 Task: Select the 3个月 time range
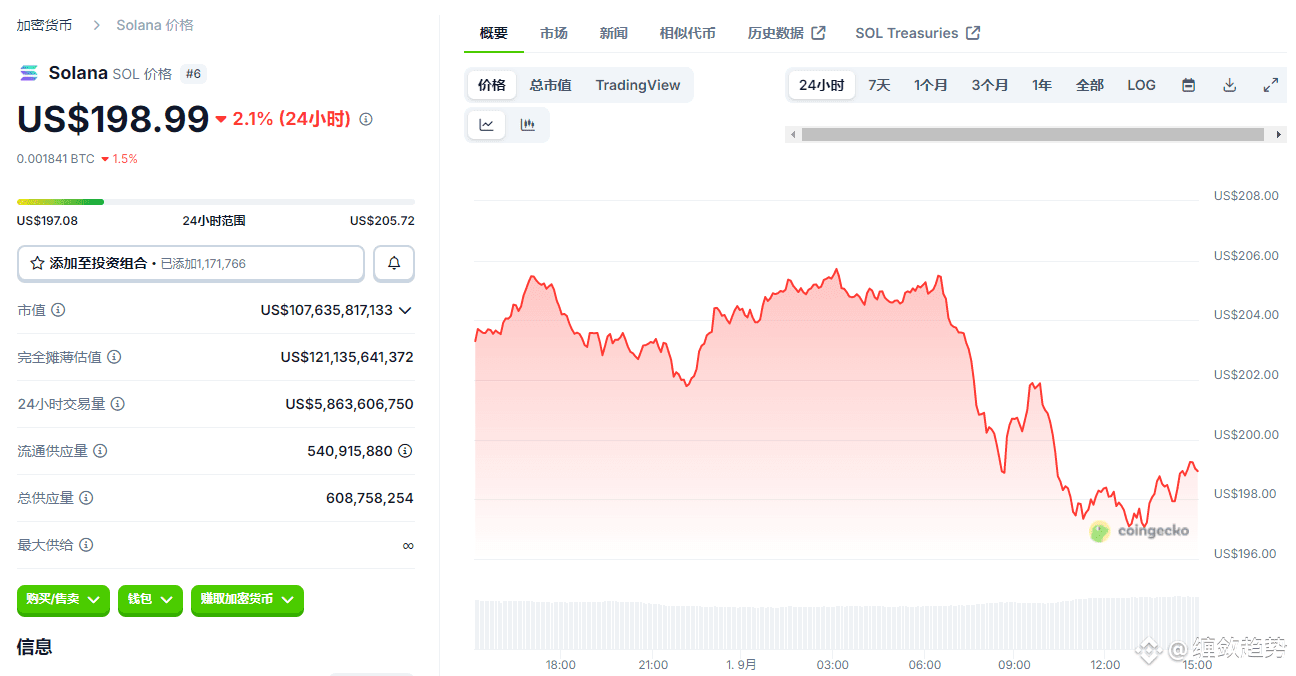(x=990, y=85)
